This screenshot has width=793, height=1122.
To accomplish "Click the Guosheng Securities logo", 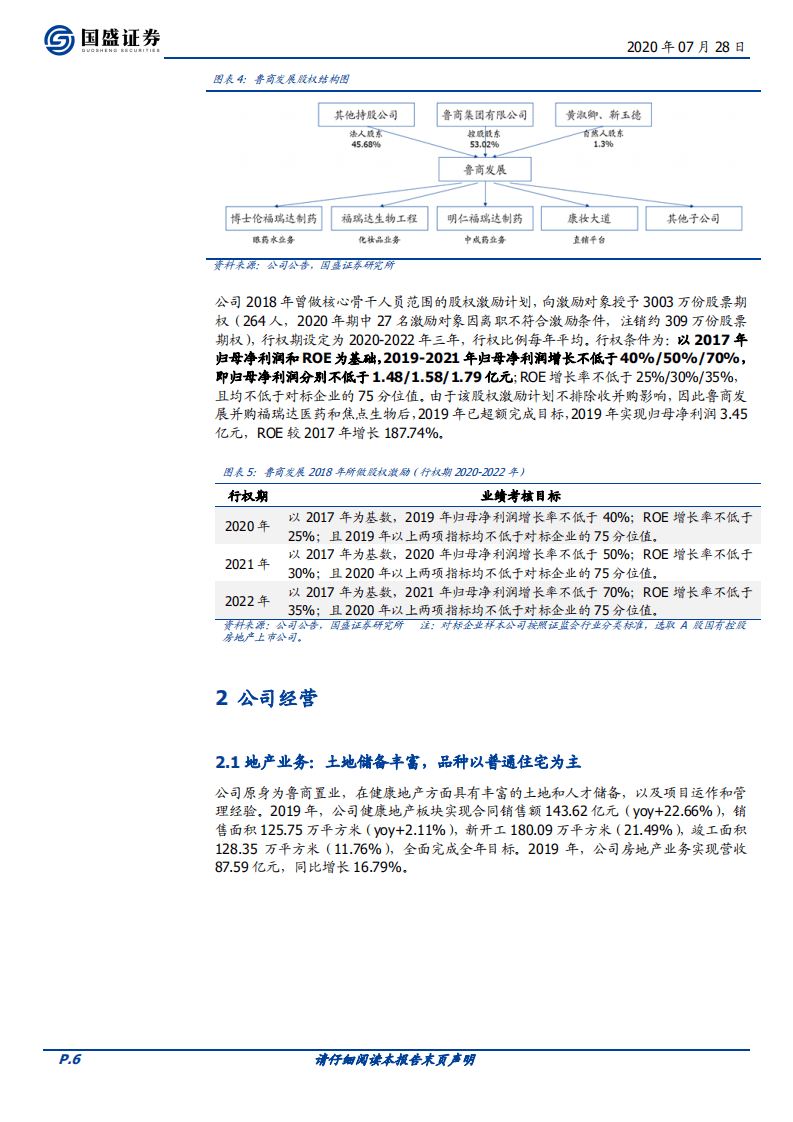I will coord(102,39).
